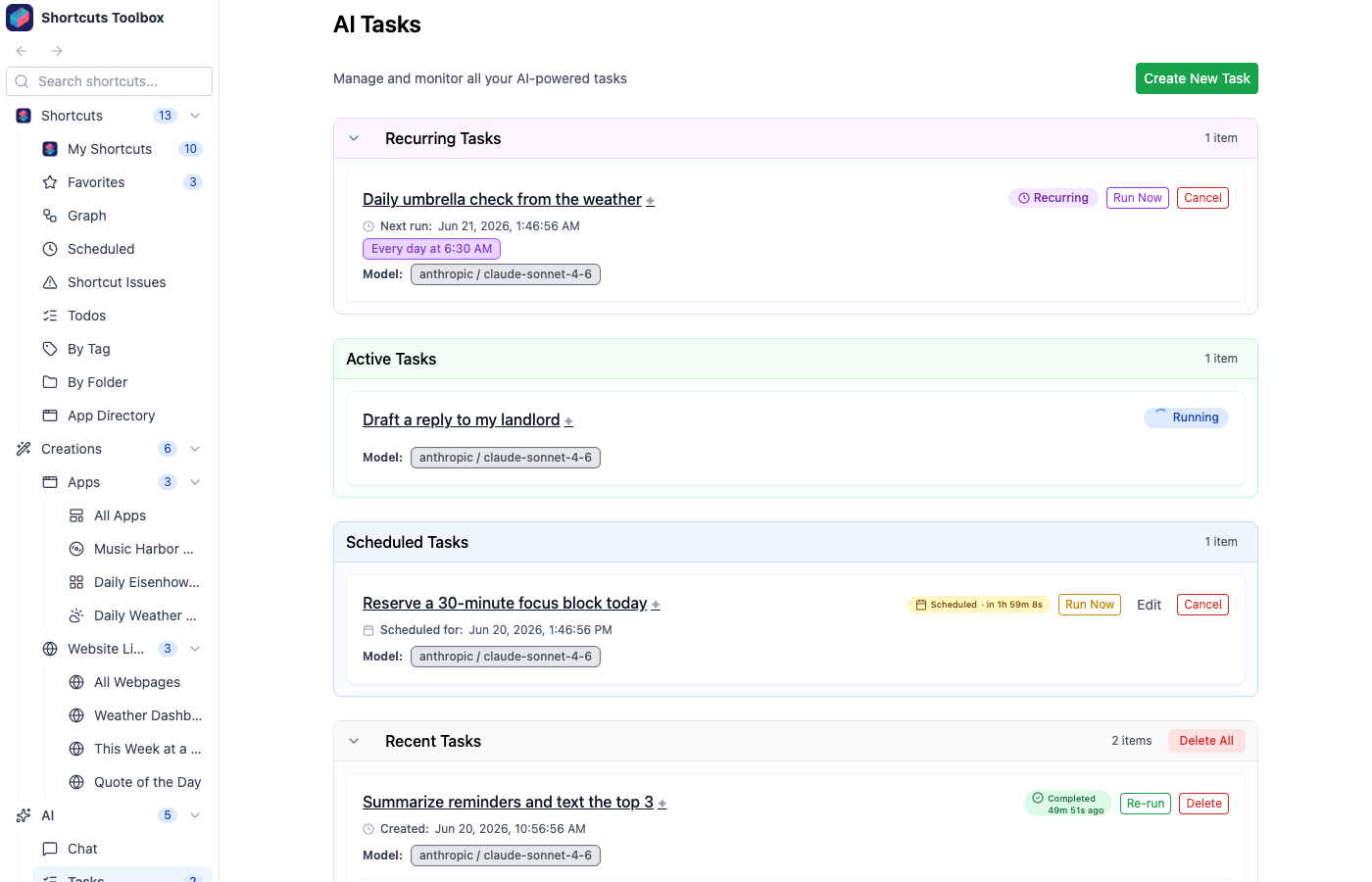The image size is (1372, 882).
Task: Click the All Webpages globe icon
Action: [x=76, y=682]
